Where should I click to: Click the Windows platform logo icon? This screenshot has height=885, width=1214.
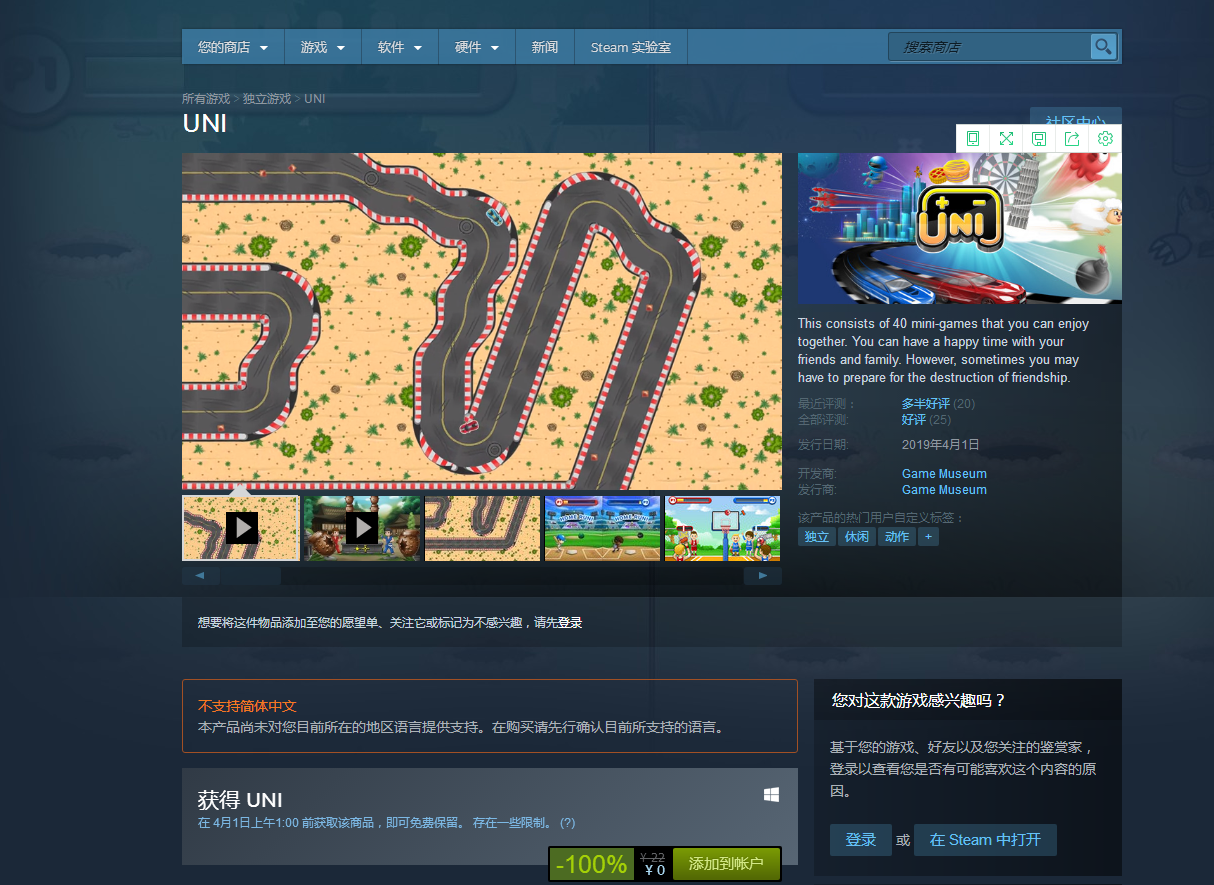click(x=771, y=794)
